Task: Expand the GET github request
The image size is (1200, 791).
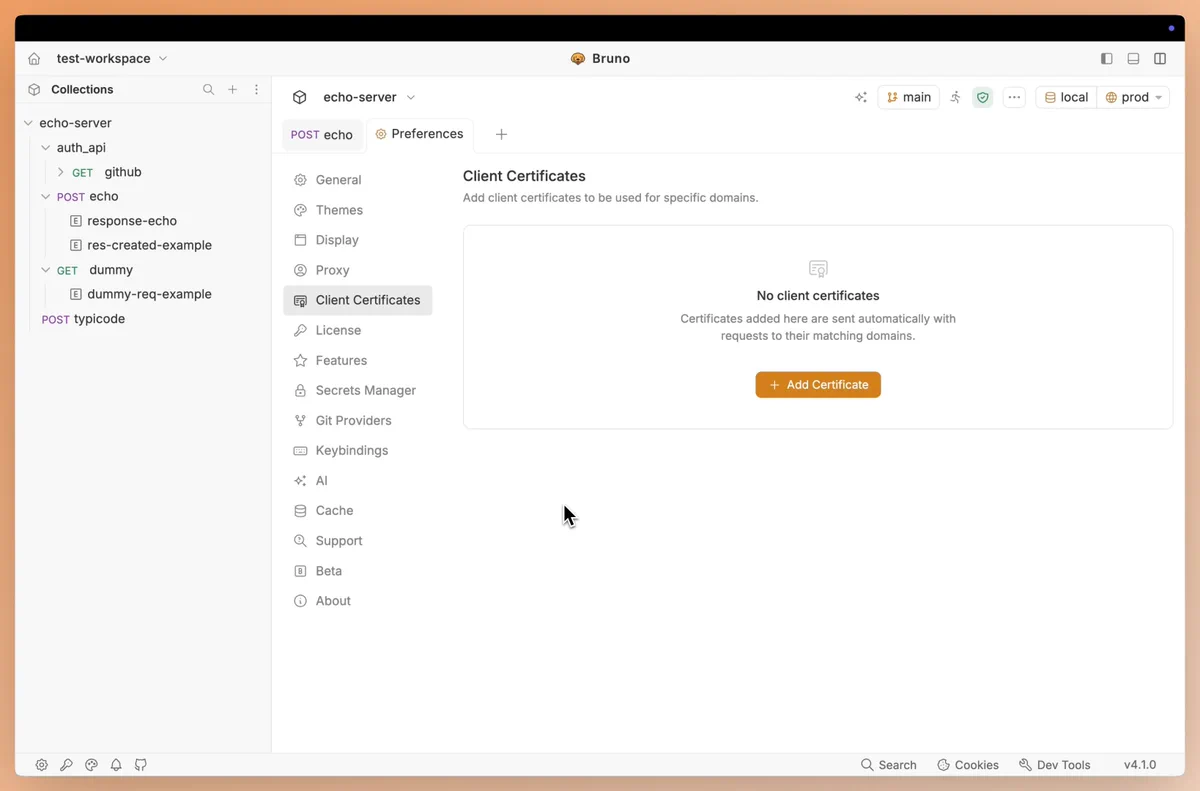Action: click(x=60, y=172)
